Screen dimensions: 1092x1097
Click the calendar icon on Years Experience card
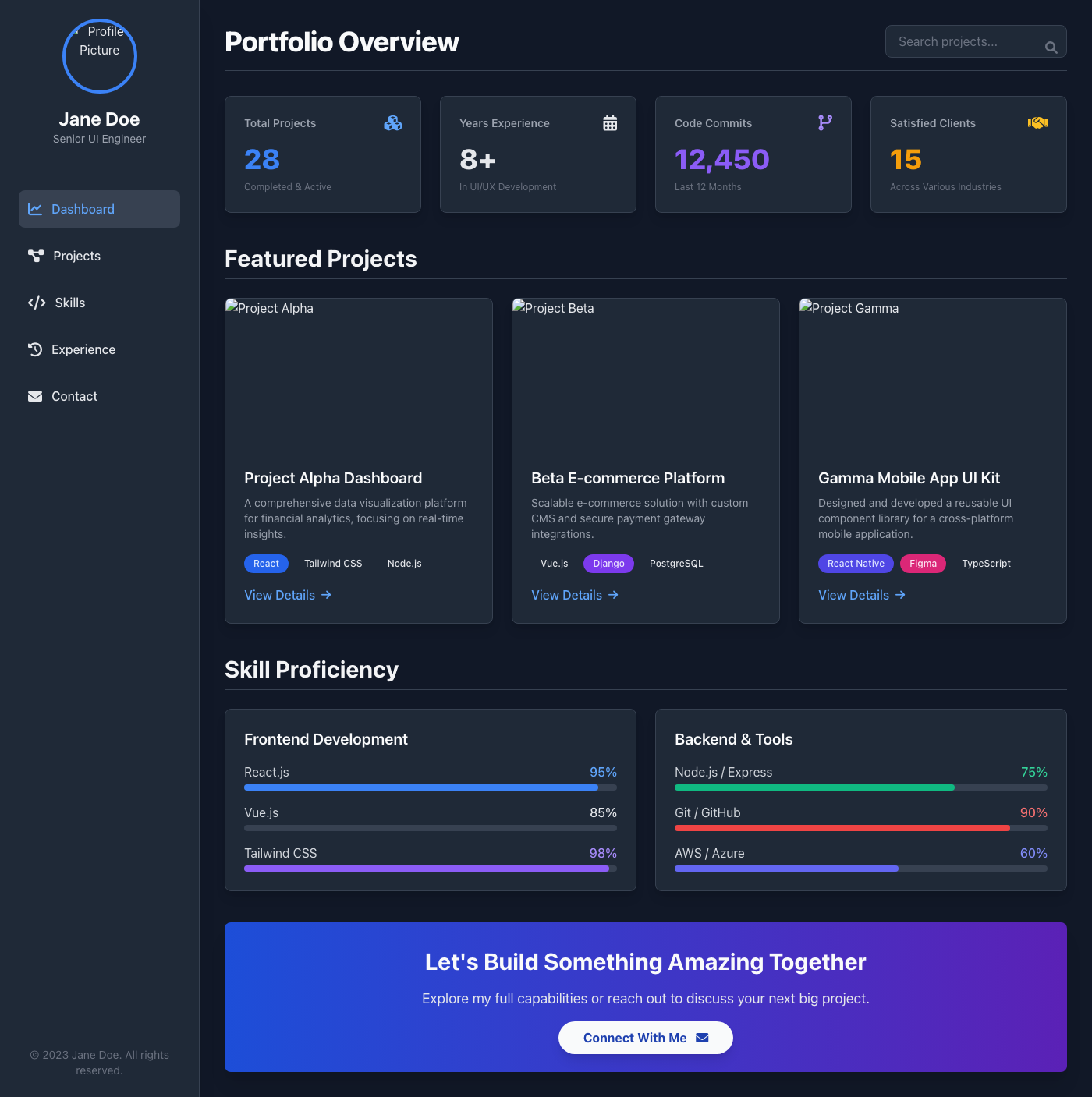609,122
